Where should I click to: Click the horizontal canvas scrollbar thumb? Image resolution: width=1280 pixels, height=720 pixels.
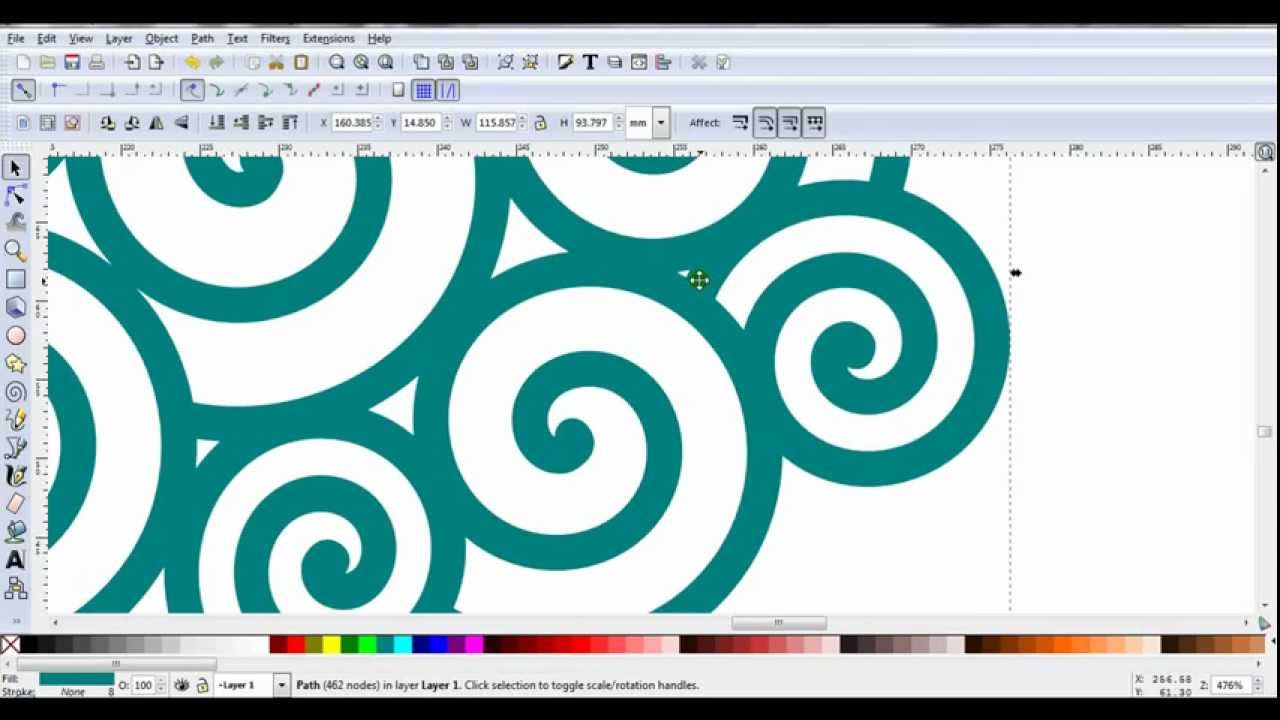click(x=778, y=623)
